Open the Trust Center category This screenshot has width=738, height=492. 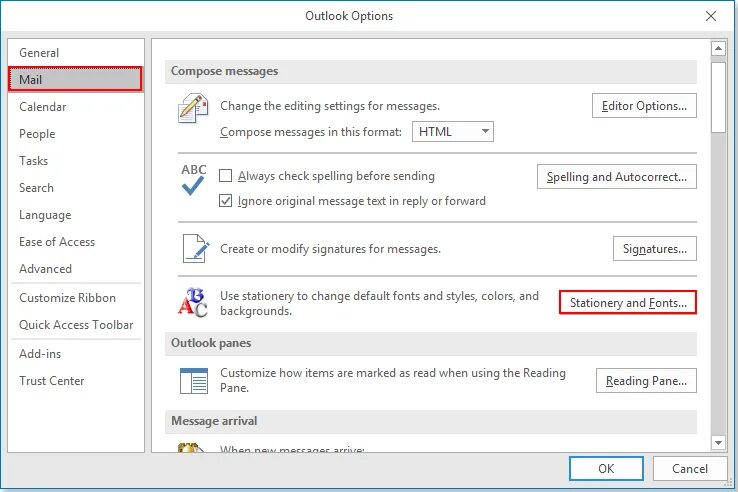[76, 380]
